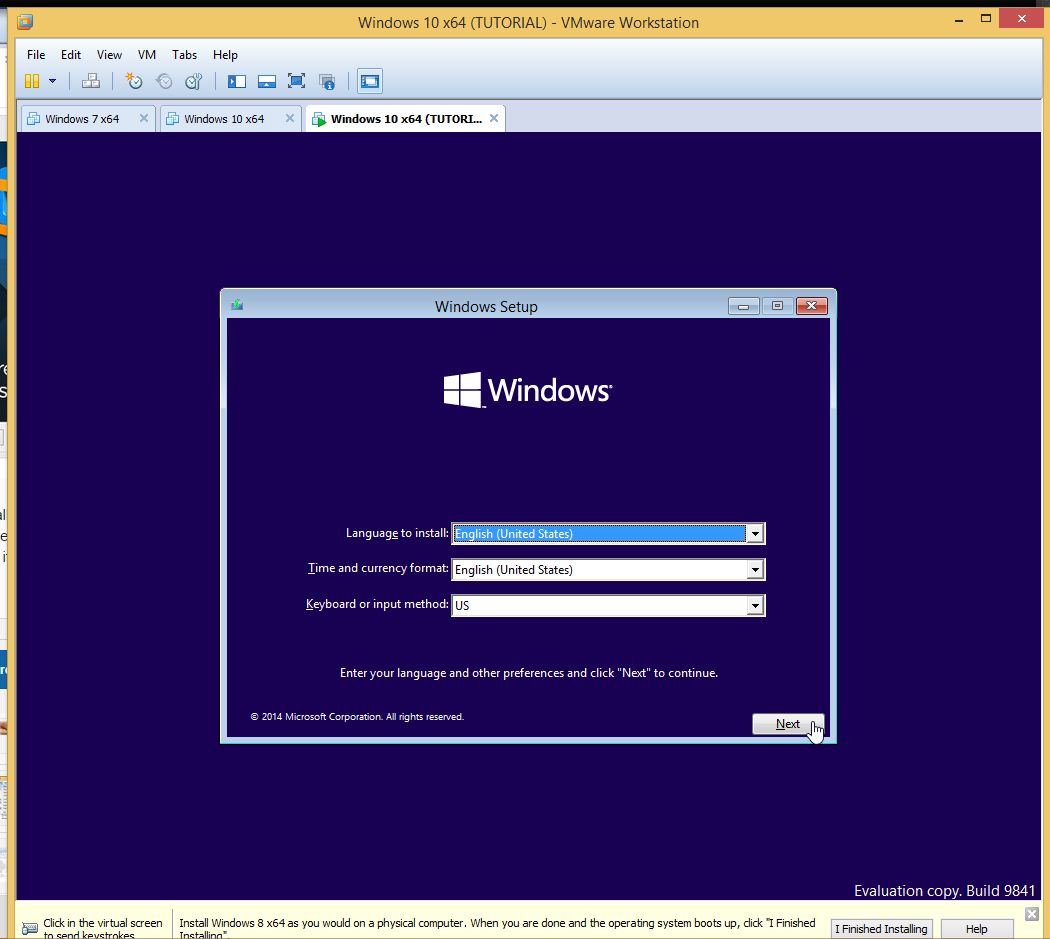Close the Windows 7 x64 tab
1050x939 pixels.
click(143, 119)
